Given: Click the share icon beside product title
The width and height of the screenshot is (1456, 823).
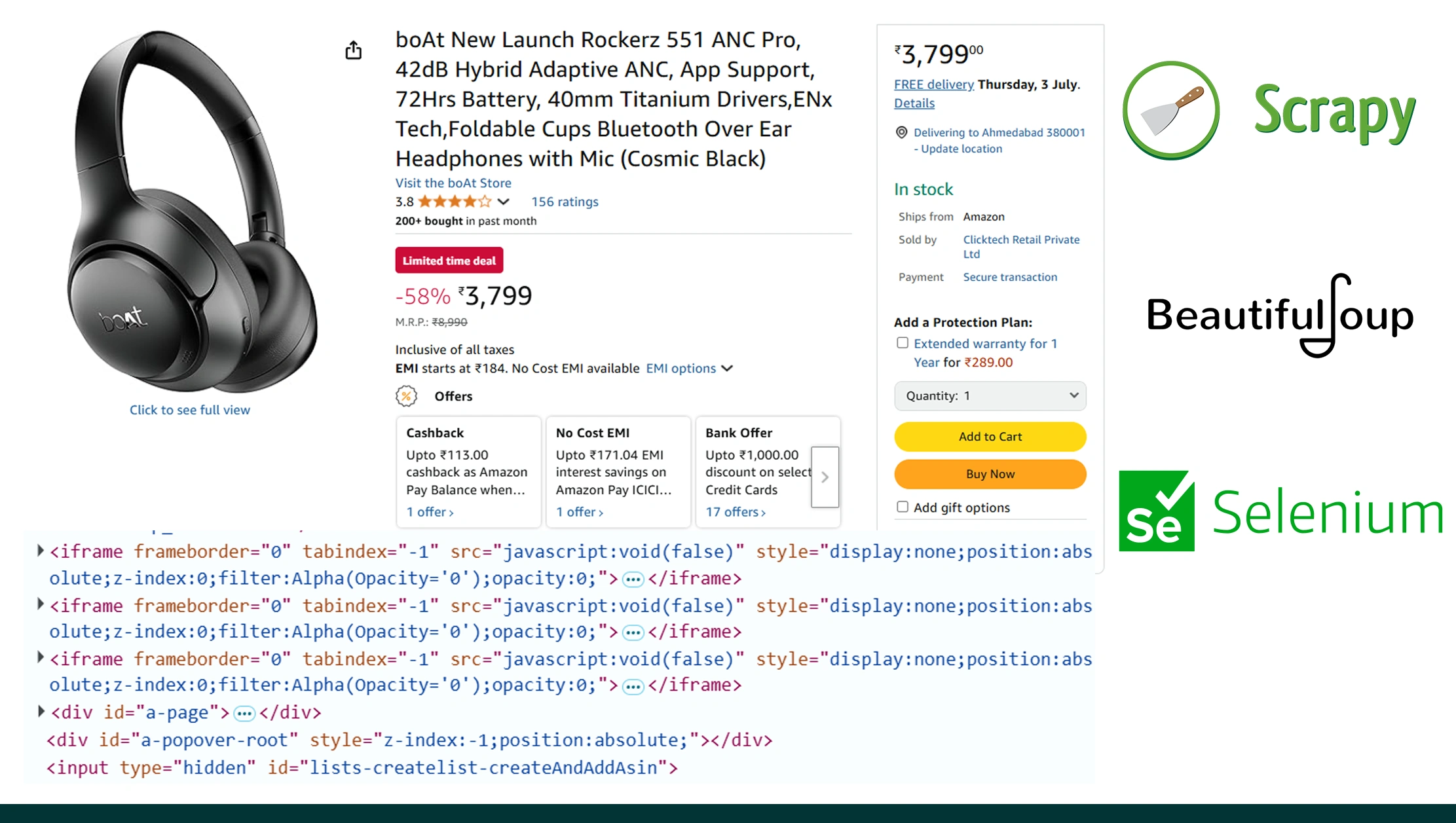Looking at the screenshot, I should point(353,49).
